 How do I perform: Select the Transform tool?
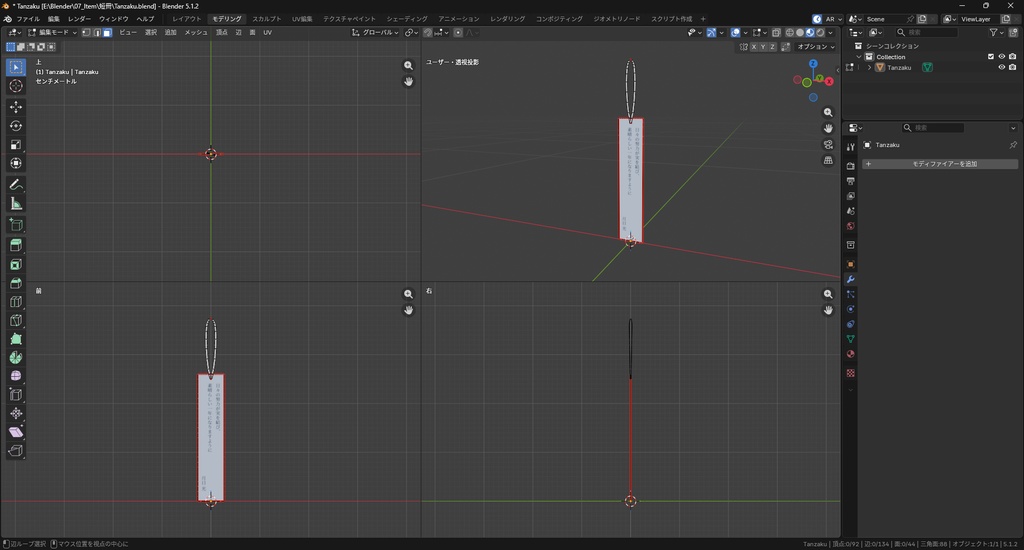[x=16, y=163]
